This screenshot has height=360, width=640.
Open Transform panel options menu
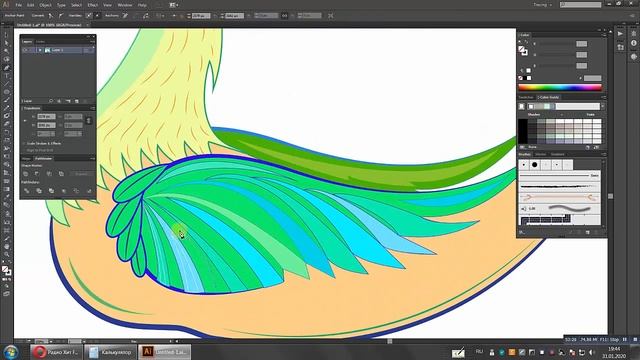pos(93,108)
